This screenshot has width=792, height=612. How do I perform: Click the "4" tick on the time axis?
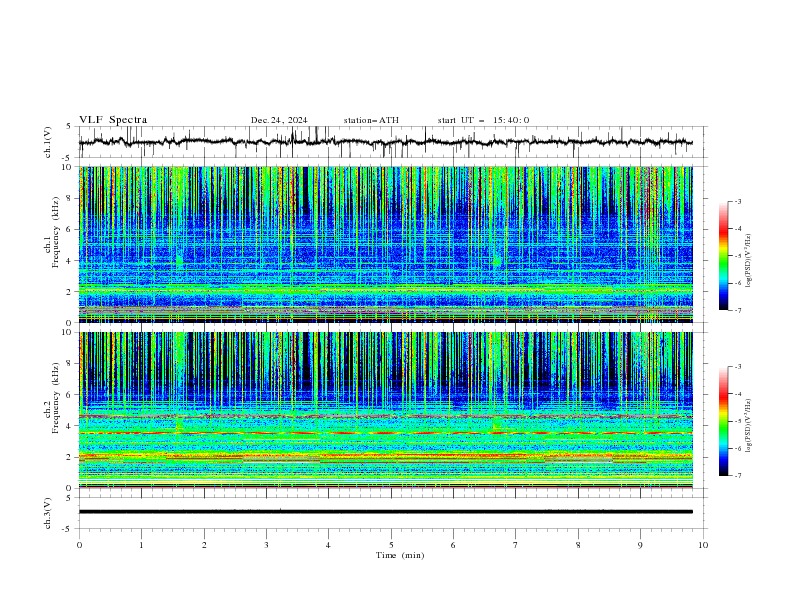click(x=328, y=545)
